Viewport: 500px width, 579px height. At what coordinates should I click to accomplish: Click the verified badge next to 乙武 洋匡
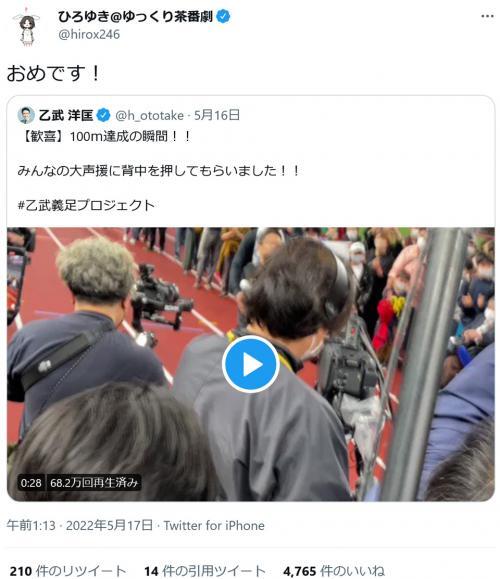pos(103,116)
